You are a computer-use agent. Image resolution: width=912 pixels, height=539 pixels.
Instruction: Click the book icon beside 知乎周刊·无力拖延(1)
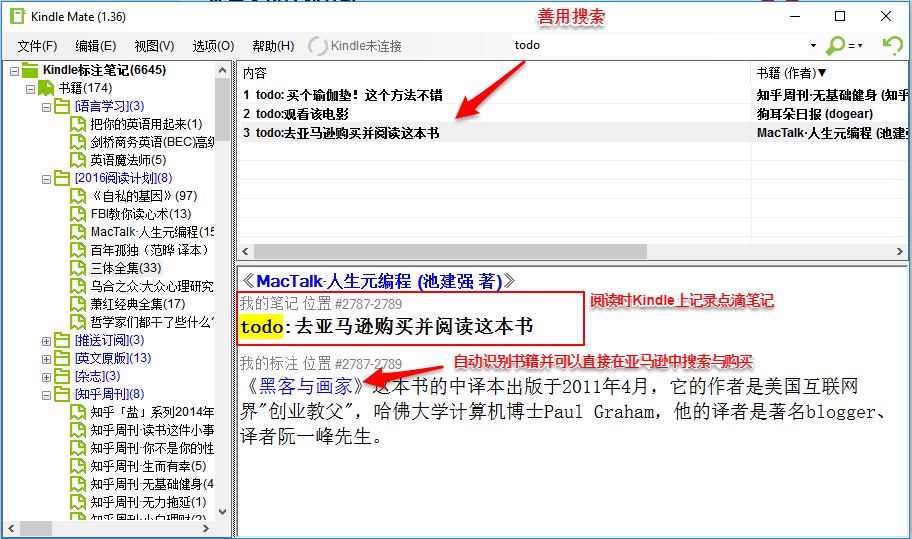tap(77, 503)
